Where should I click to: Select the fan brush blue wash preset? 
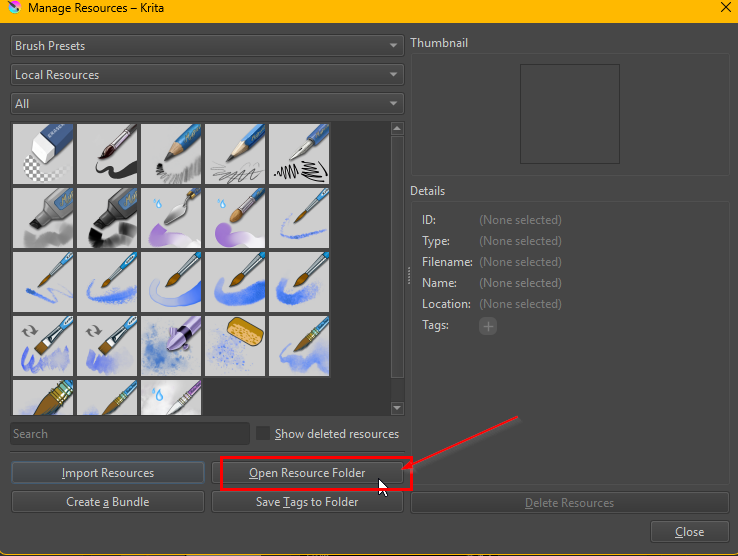(x=299, y=346)
